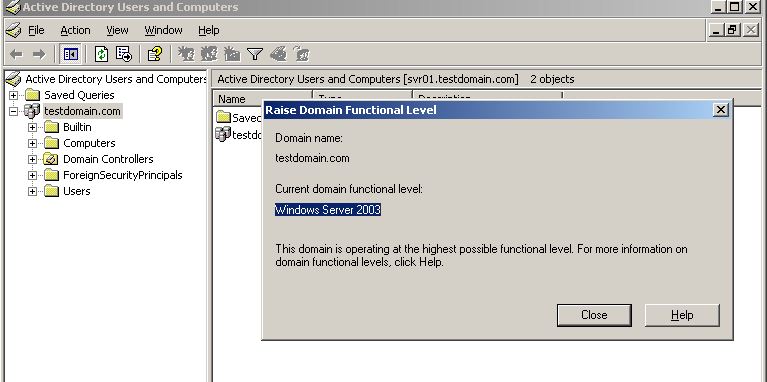Image resolution: width=767 pixels, height=382 pixels.
Task: Select the Users folder
Action: point(77,191)
